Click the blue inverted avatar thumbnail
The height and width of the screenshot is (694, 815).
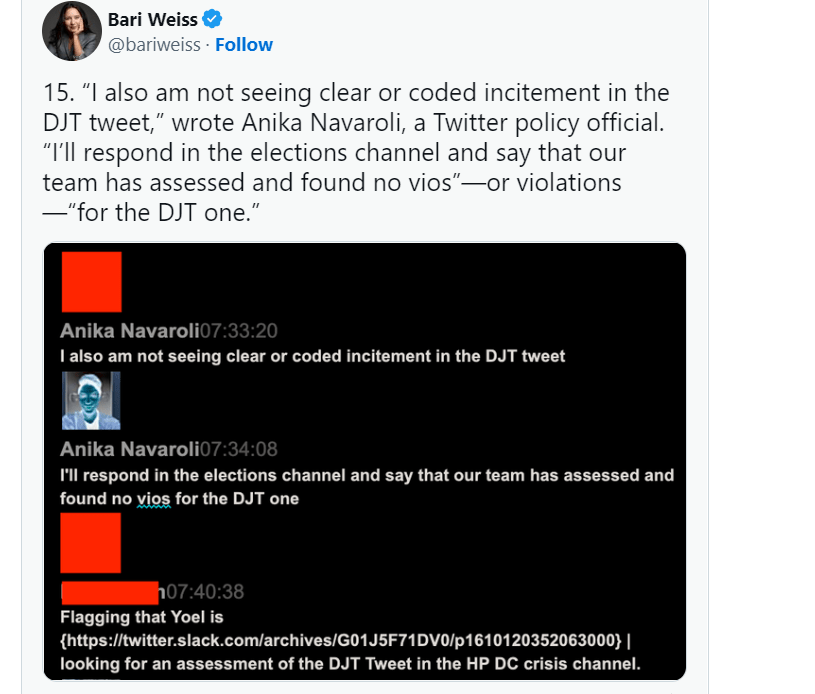[91, 400]
